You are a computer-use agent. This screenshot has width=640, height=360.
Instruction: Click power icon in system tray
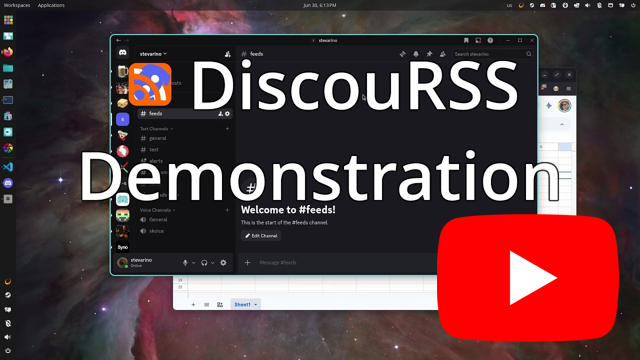633,5
